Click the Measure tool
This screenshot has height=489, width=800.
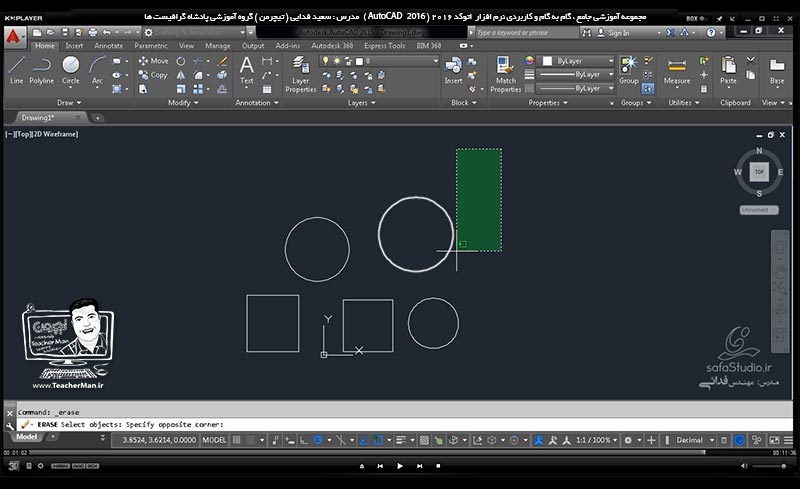(x=677, y=70)
